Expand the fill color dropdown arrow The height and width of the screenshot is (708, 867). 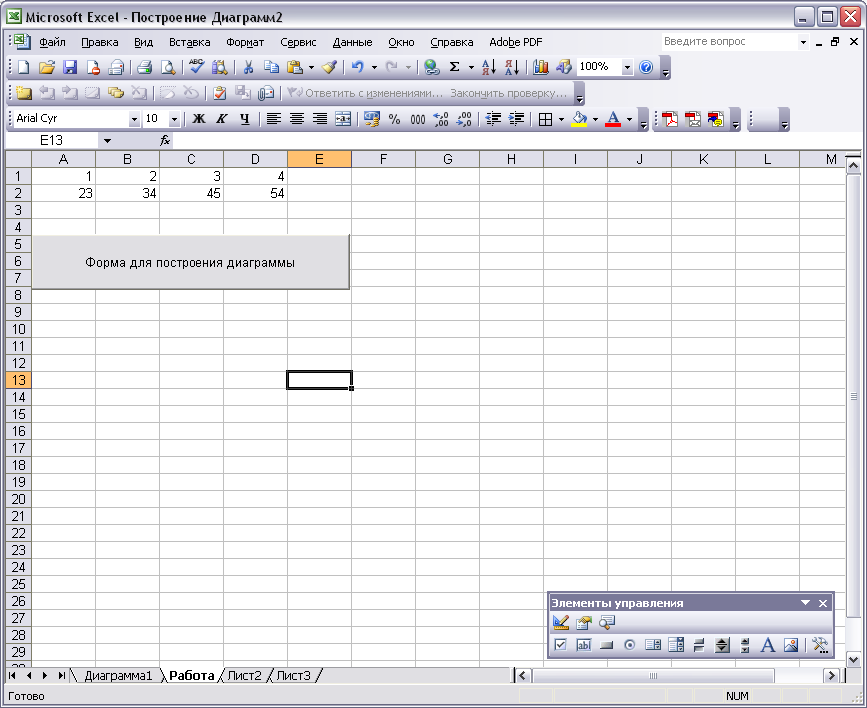596,119
